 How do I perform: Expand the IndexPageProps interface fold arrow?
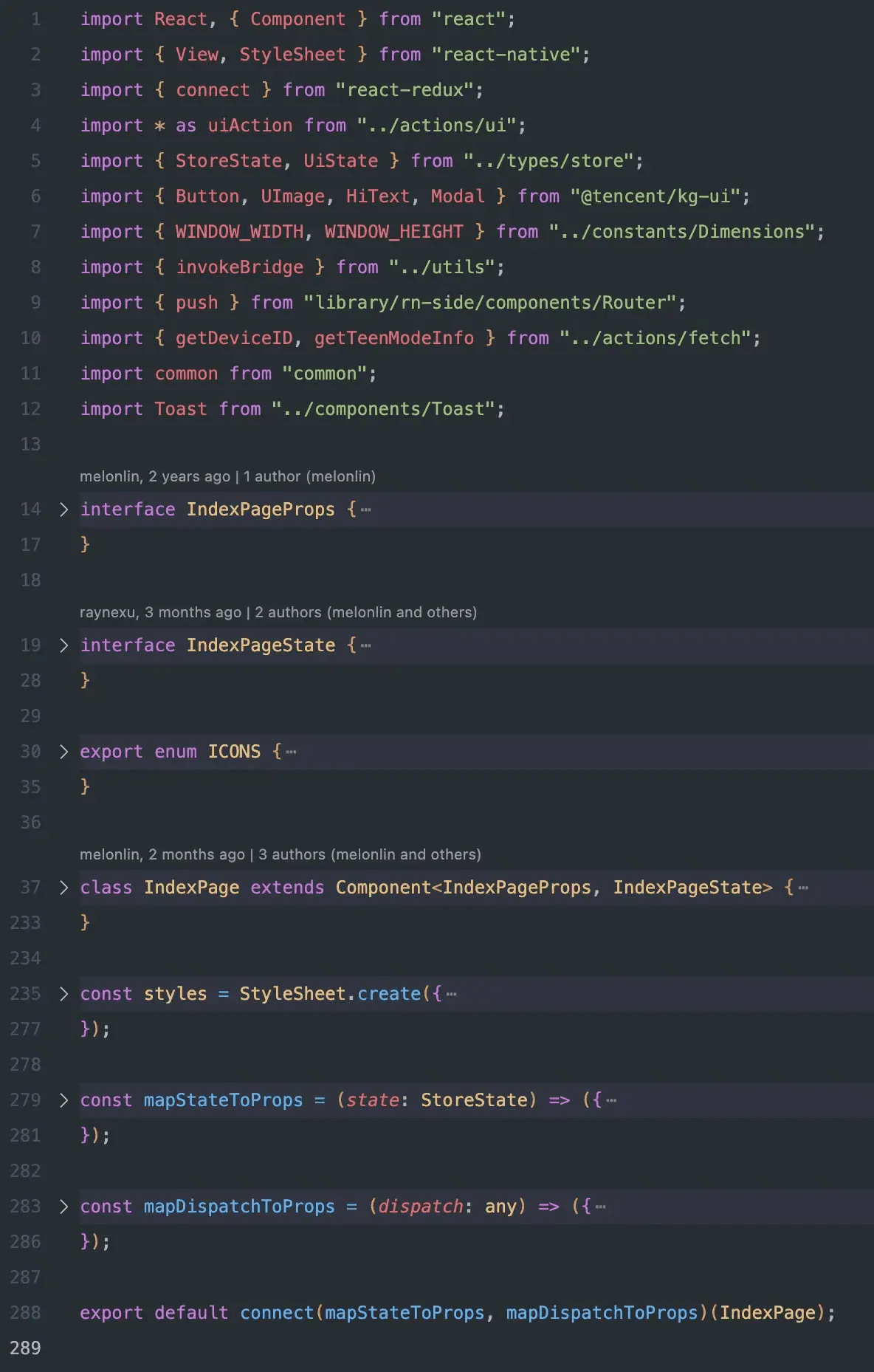63,510
